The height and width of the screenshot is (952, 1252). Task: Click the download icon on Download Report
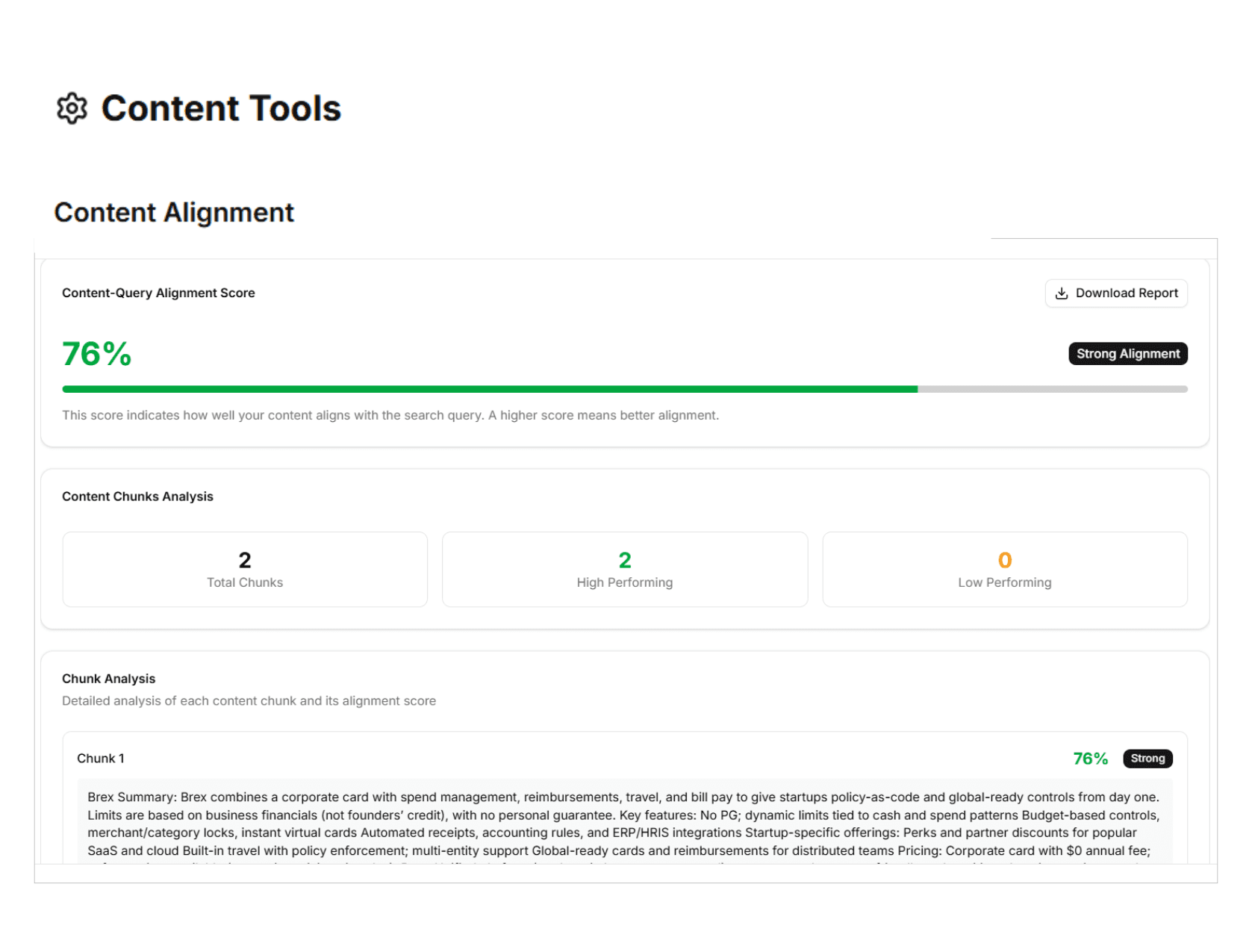[1062, 293]
